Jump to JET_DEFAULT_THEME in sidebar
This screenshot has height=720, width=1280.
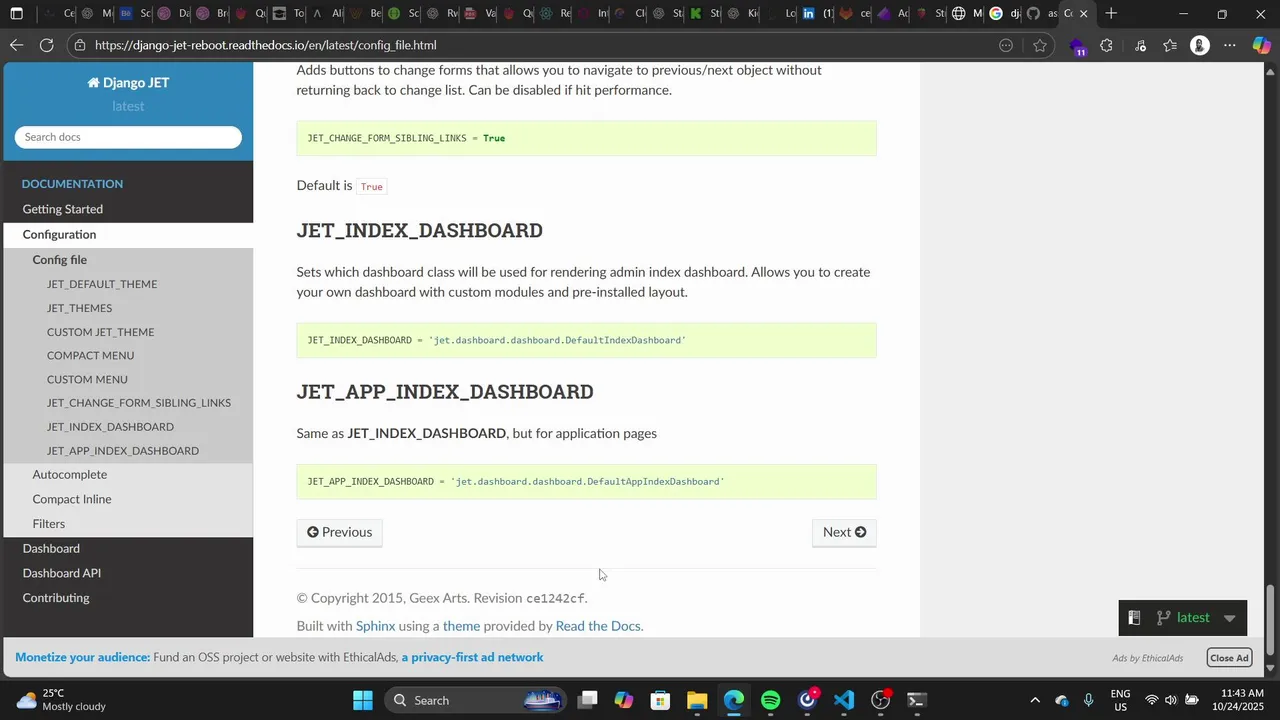point(102,284)
